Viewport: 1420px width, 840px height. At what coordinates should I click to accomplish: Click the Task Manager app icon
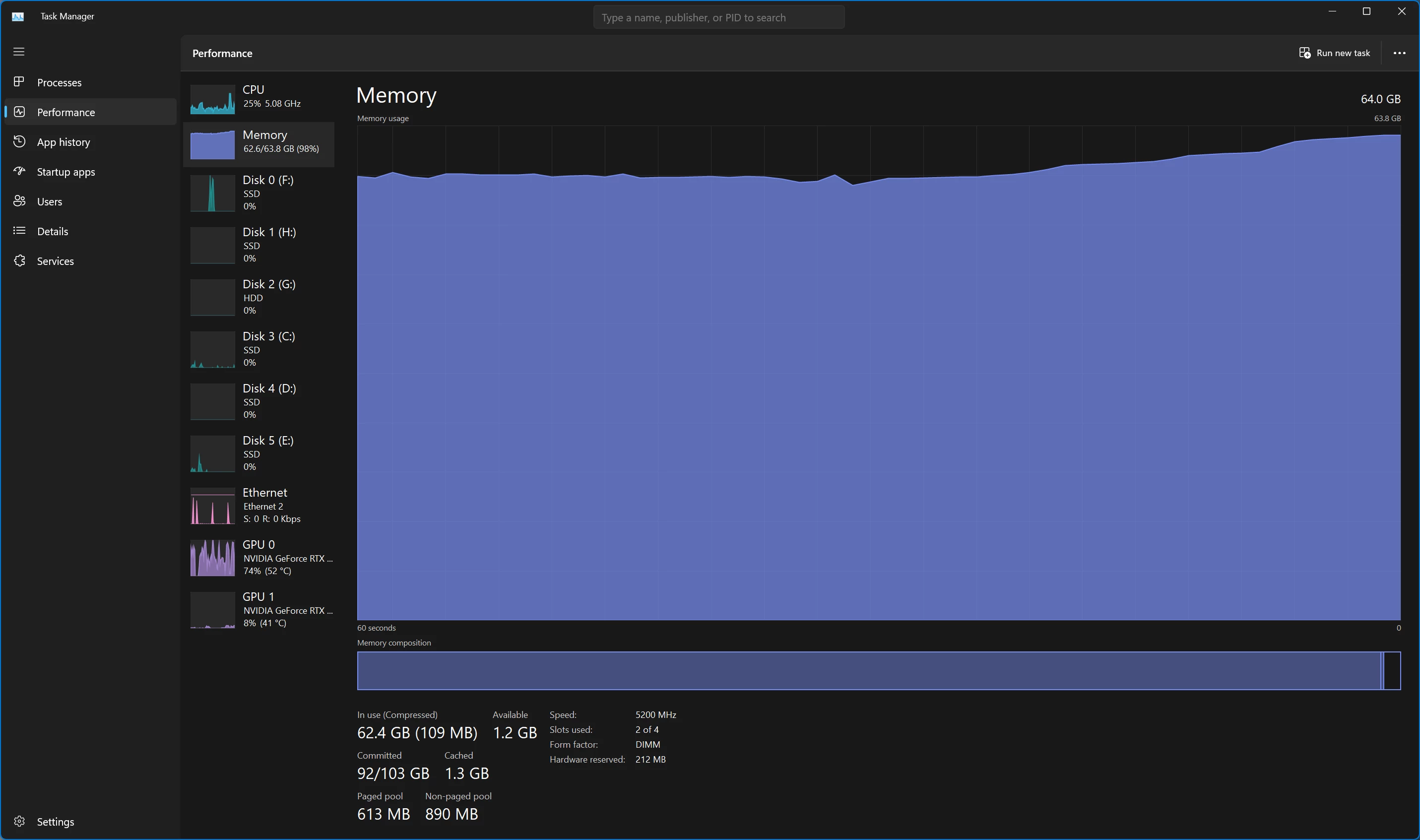pos(18,16)
